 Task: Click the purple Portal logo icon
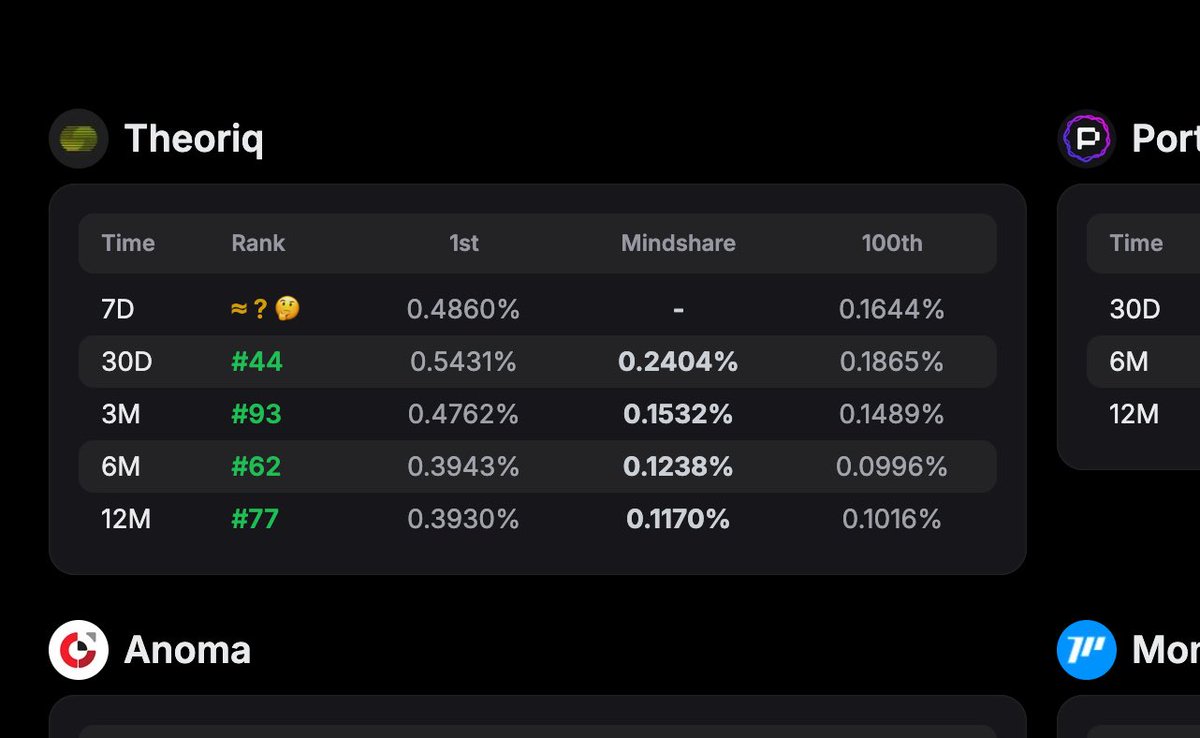(x=1086, y=139)
